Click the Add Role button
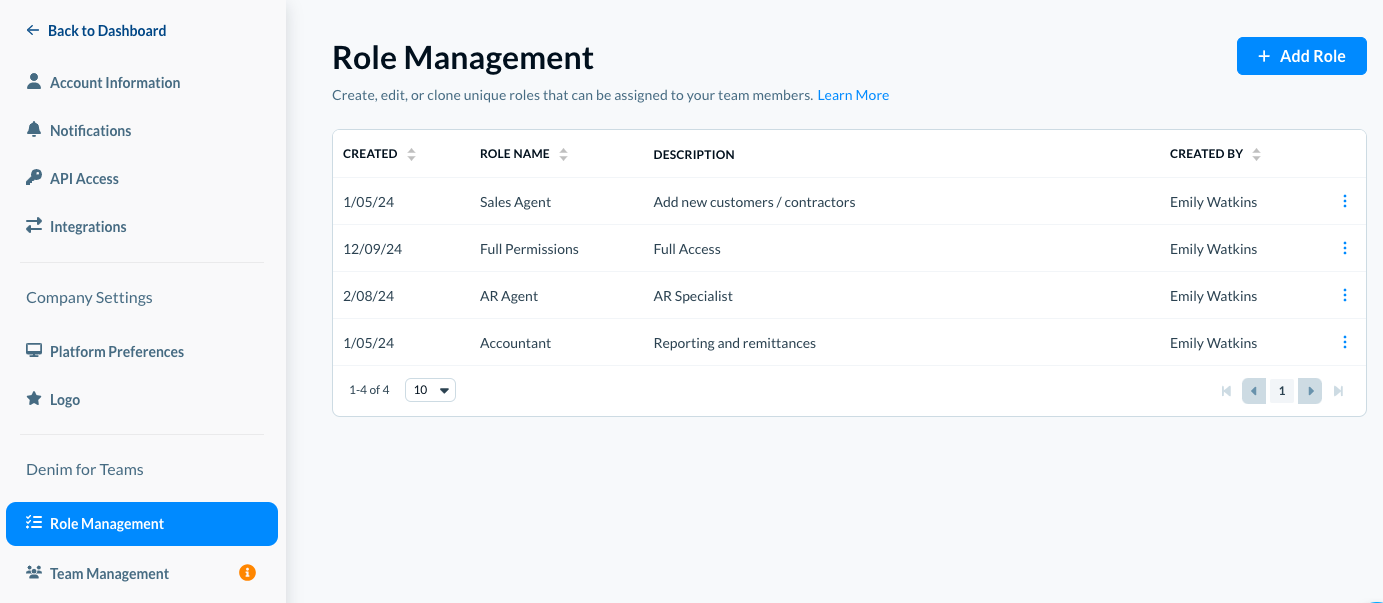Screen dimensions: 1383x603 [1301, 56]
